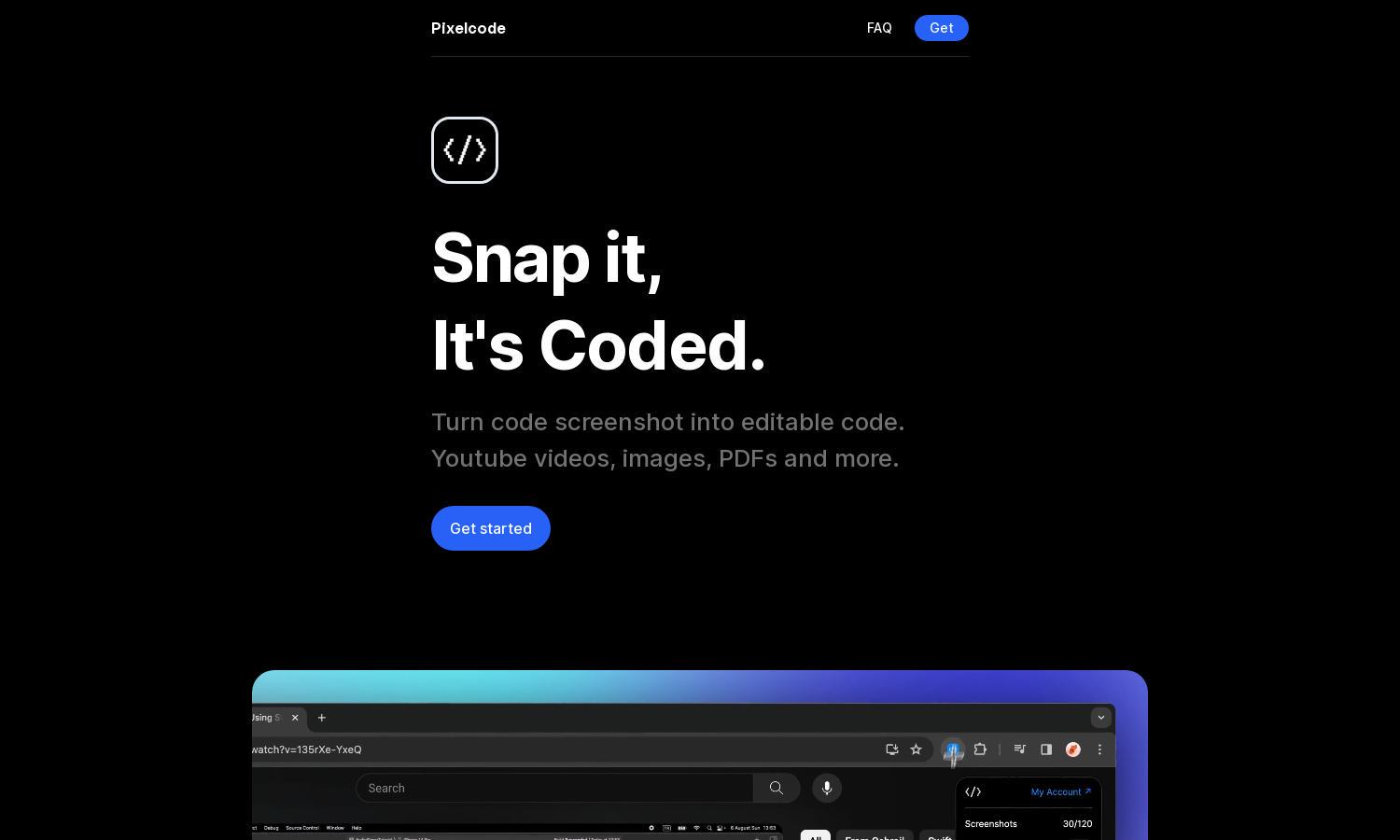This screenshot has width=1400, height=840.
Task: Click the large Pixelcode code-bracket logo
Action: coord(465,150)
